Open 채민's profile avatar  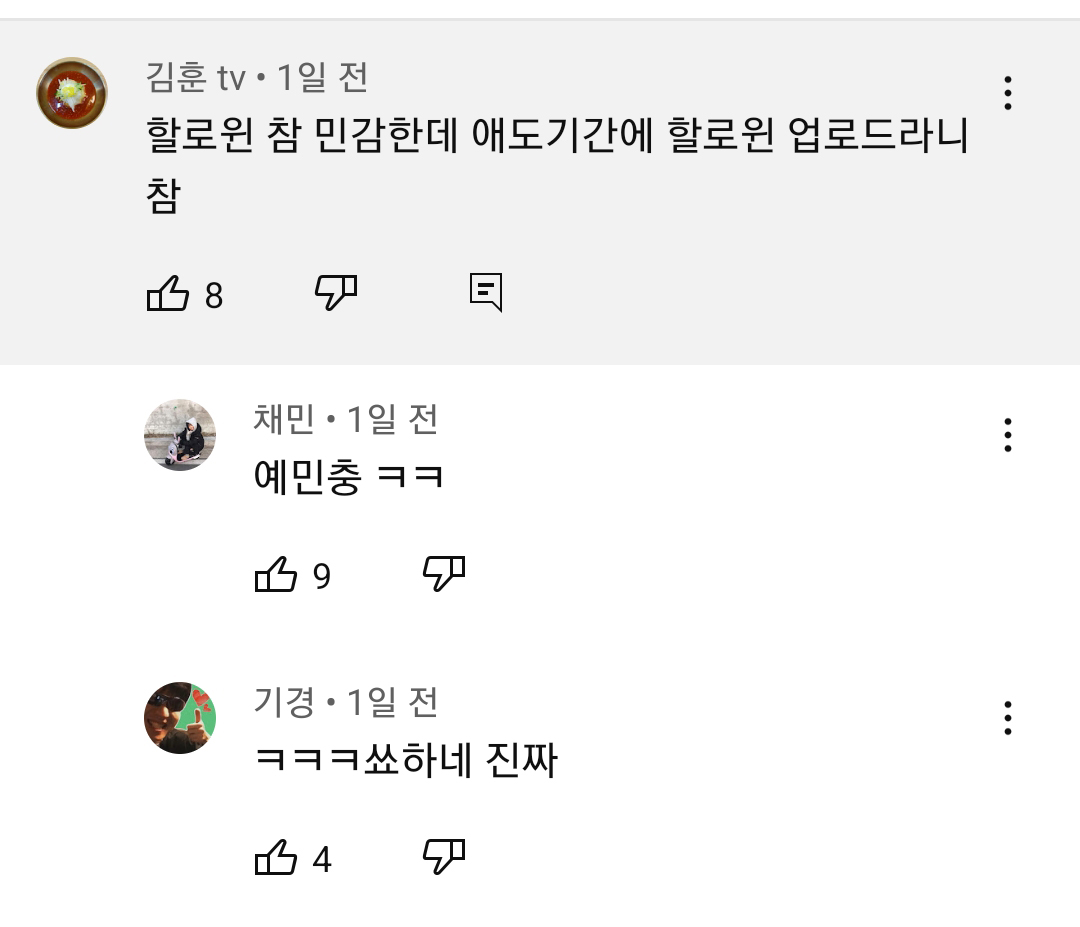point(180,435)
